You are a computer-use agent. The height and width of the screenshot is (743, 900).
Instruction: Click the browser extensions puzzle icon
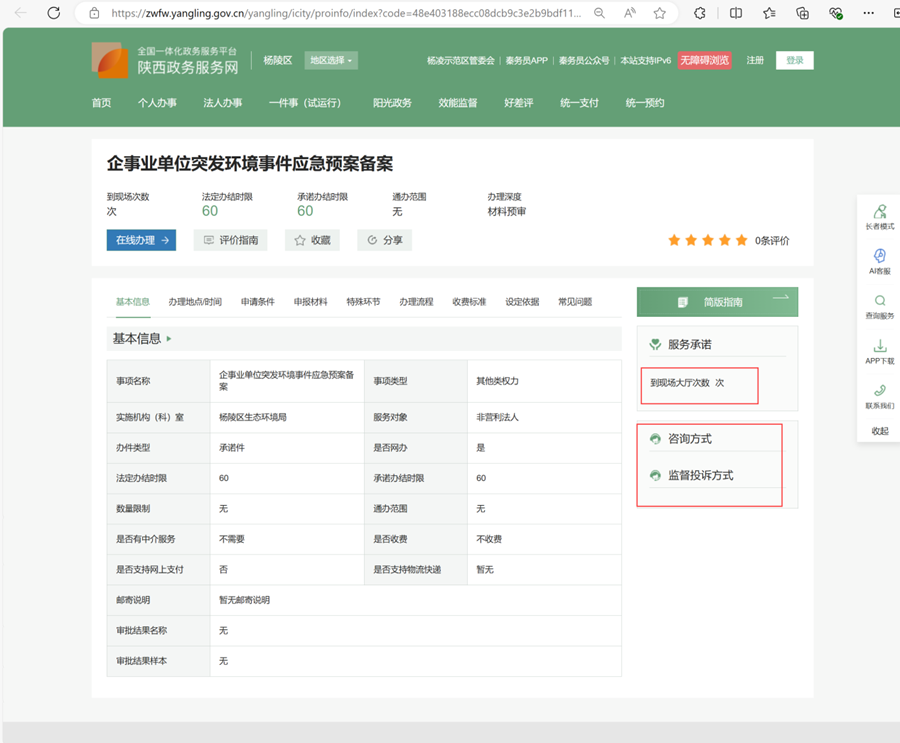(700, 13)
